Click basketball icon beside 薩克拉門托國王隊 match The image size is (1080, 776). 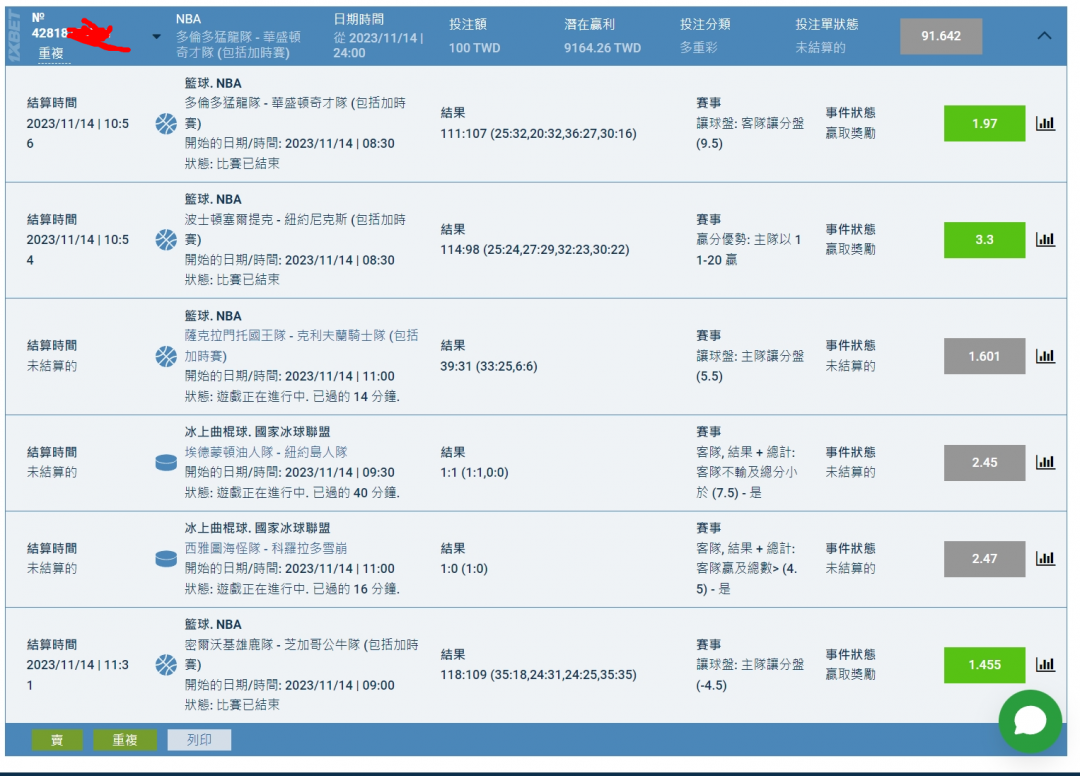[166, 356]
